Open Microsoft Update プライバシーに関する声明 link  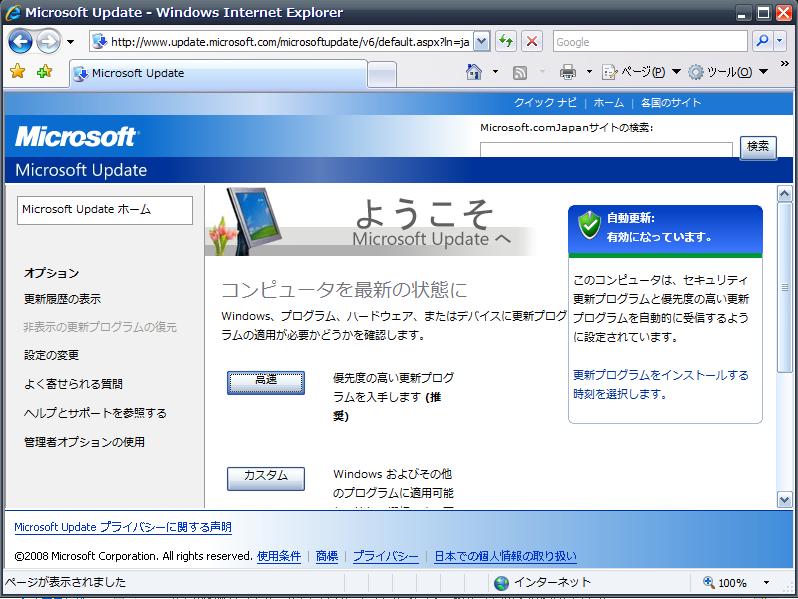click(x=123, y=527)
